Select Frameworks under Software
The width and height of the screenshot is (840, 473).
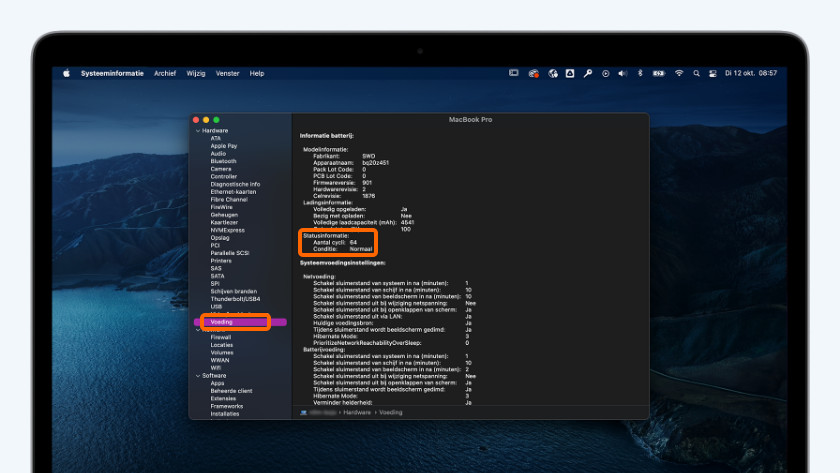227,407
